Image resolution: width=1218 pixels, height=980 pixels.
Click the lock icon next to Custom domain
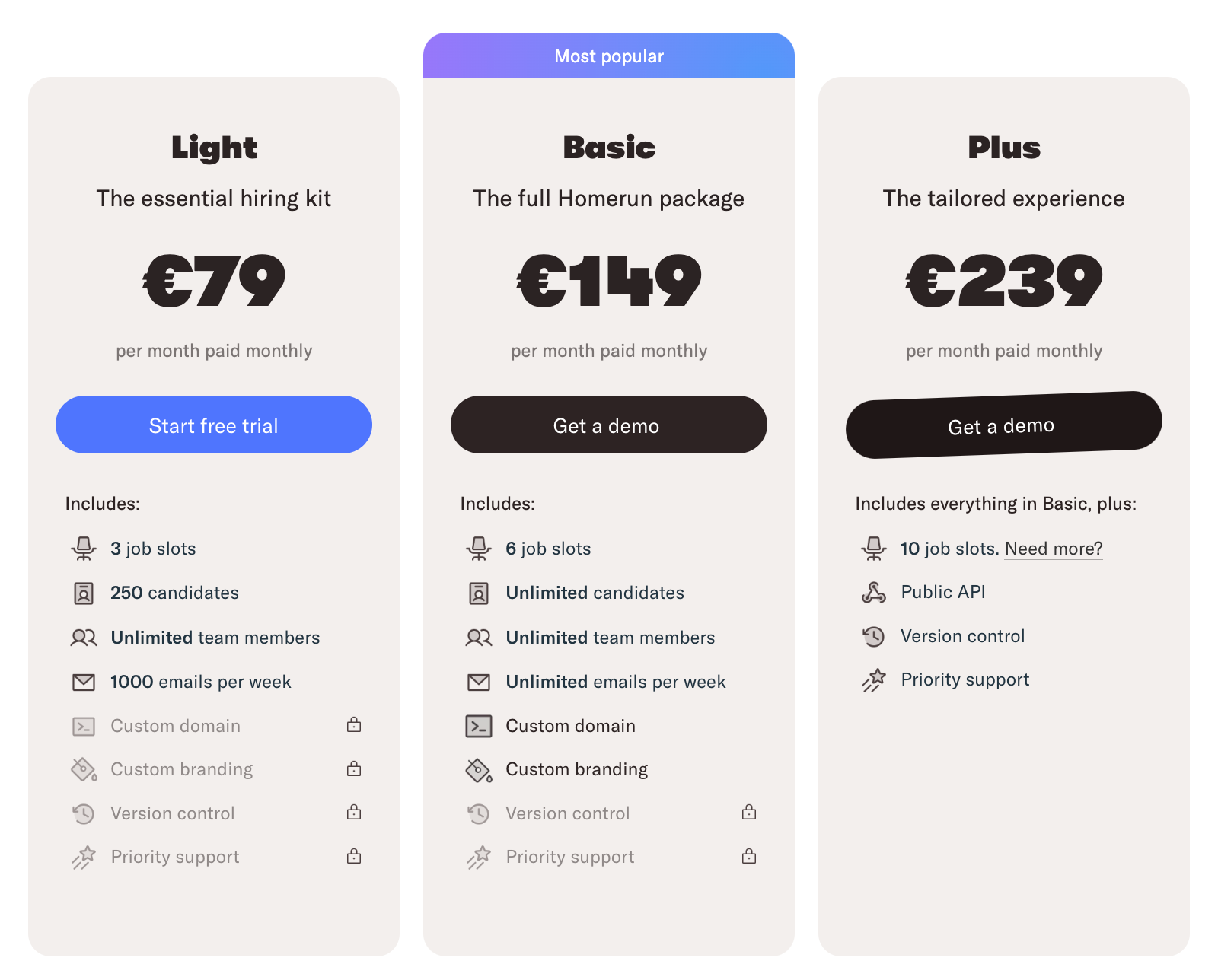click(x=353, y=725)
